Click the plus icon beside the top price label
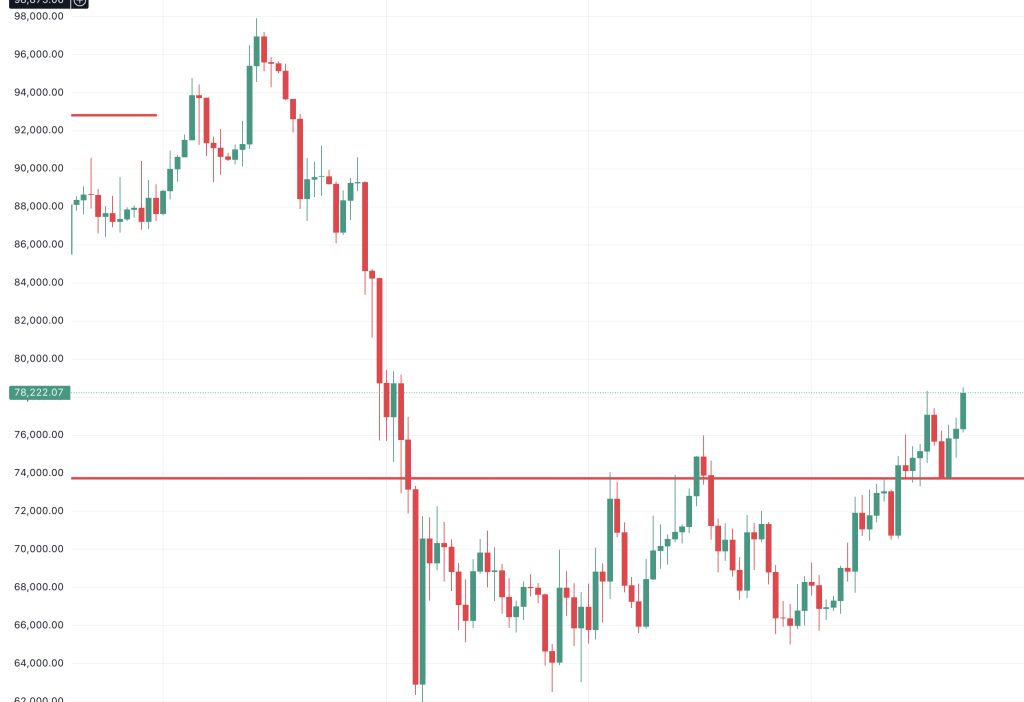1024x702 pixels. (80, 2)
